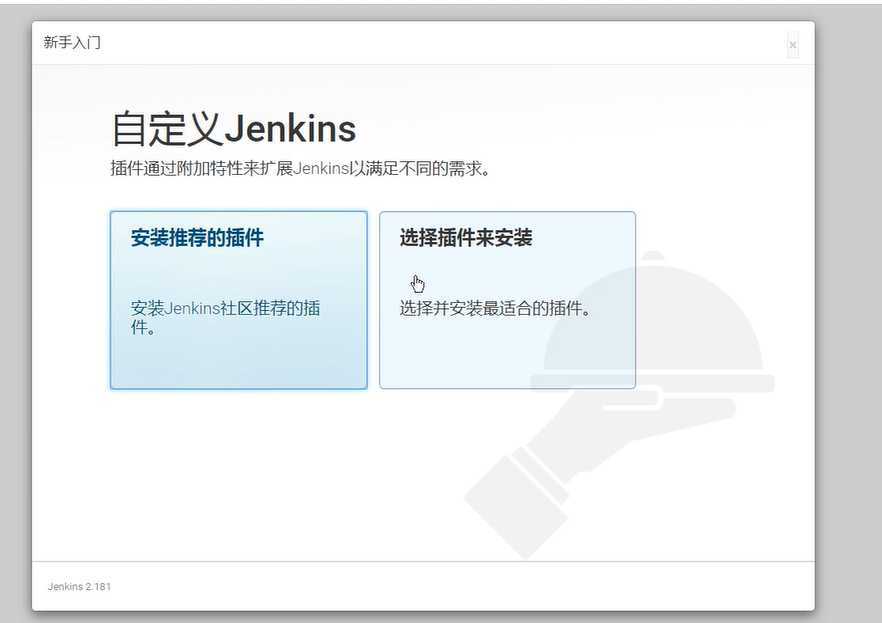
Task: Click the '自定义Jenkins' heading
Action: tap(233, 129)
